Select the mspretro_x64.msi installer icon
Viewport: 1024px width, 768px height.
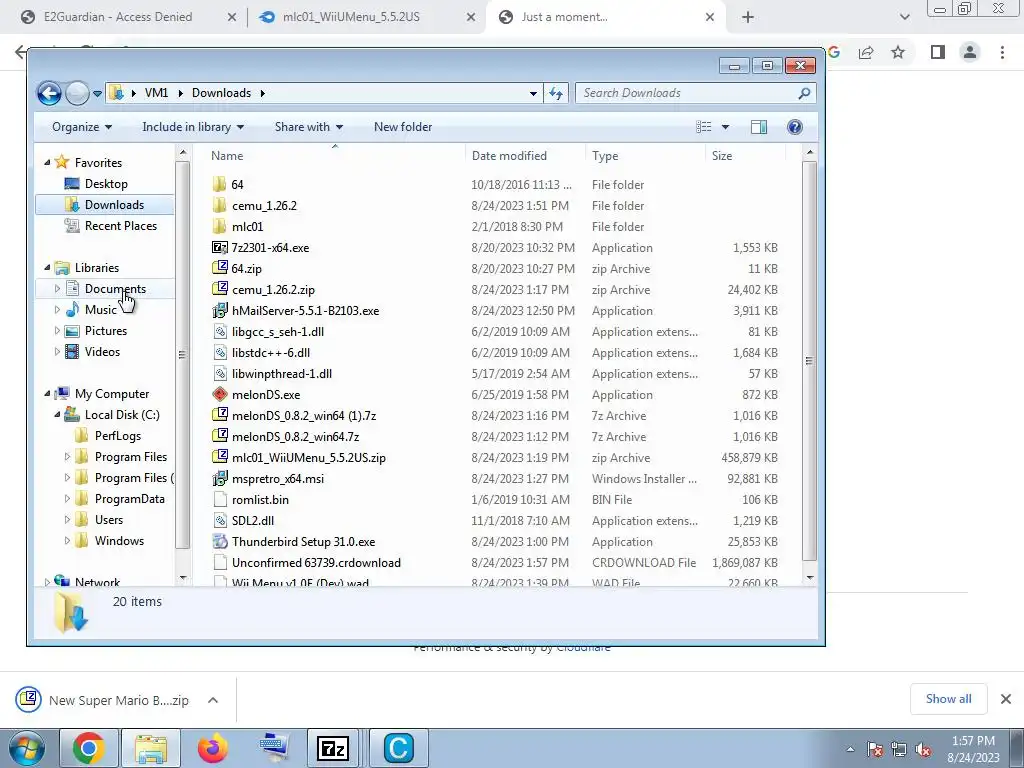219,479
